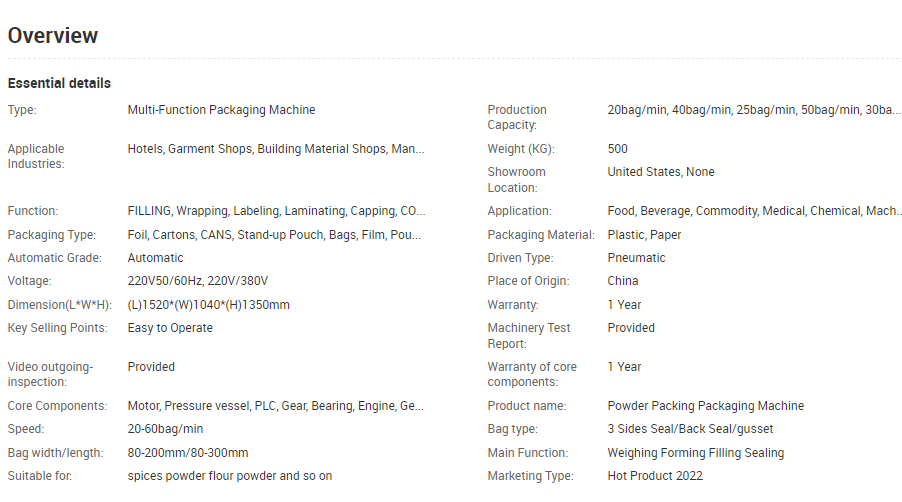Click Weighing Forming Filling Sealing text
Viewport: 902px width, 502px height.
point(695,453)
